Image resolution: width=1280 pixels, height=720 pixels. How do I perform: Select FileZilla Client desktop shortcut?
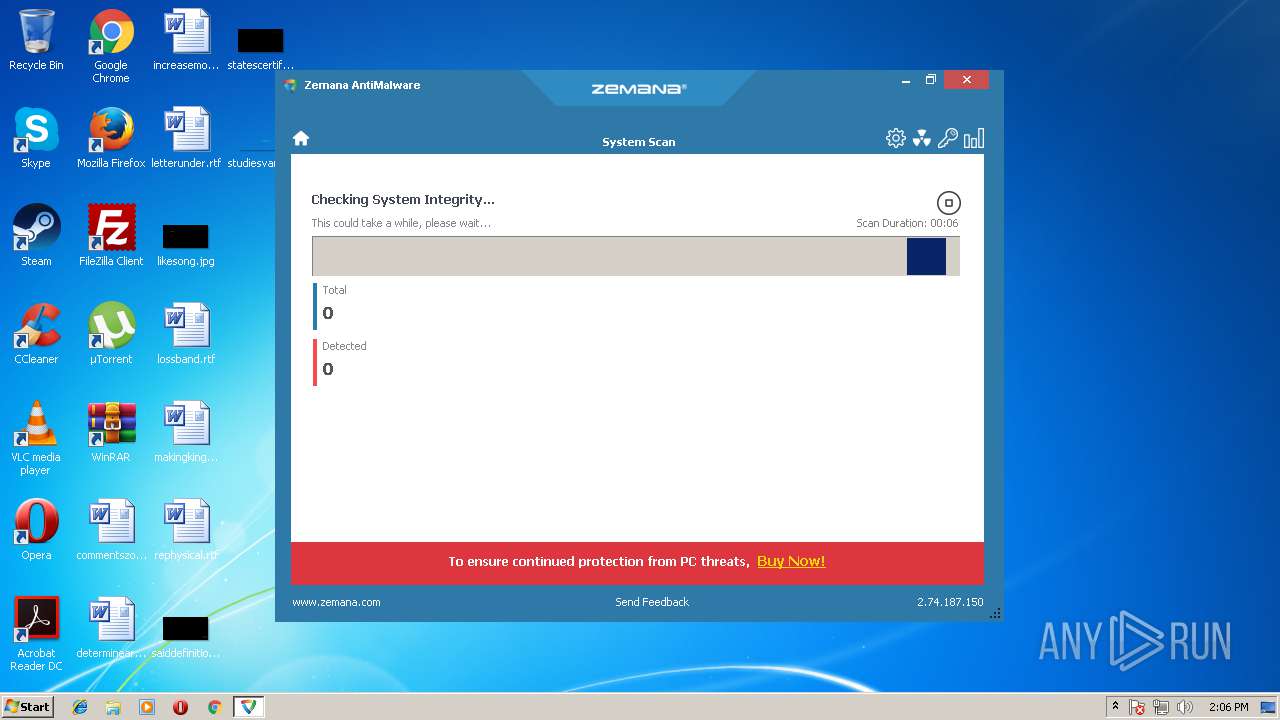tap(111, 236)
